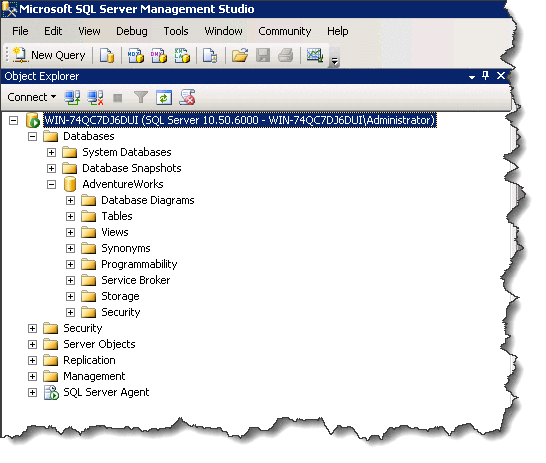Screen dimensions: 546x463
Task: Click the Analysis Services DMX Query icon
Action: [159, 55]
